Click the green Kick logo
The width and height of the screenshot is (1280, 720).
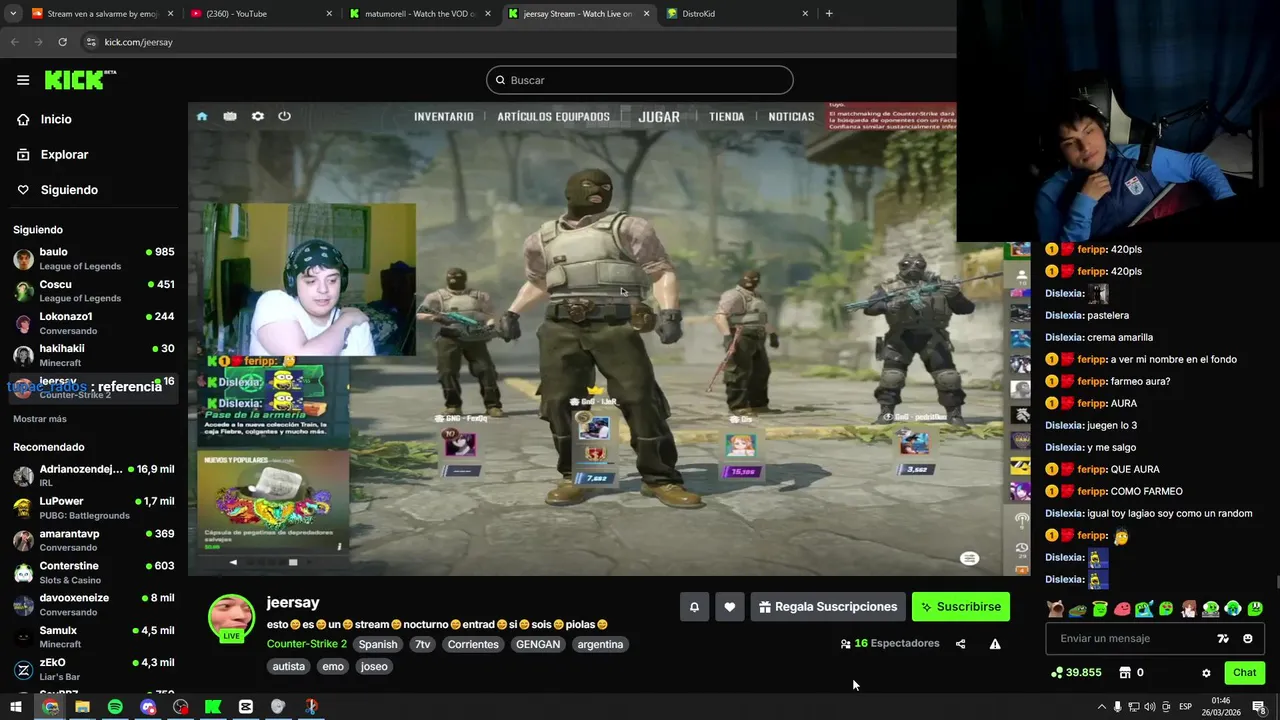[x=80, y=80]
